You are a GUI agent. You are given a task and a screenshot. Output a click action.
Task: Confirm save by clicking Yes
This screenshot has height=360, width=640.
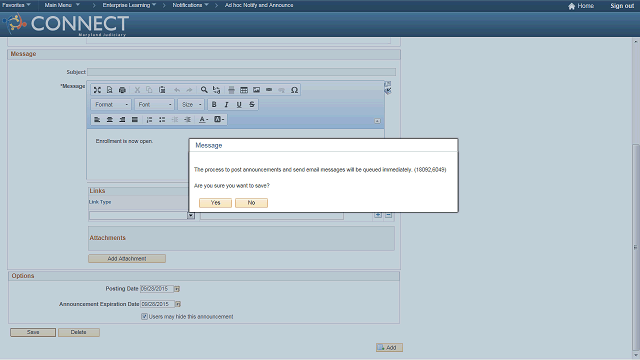[216, 203]
